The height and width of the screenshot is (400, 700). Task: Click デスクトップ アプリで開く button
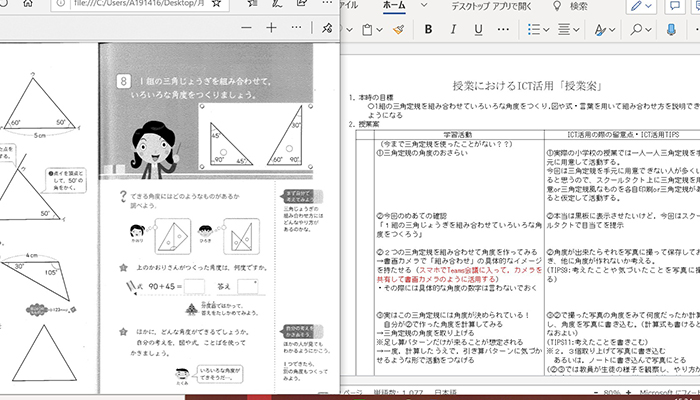(x=491, y=6)
